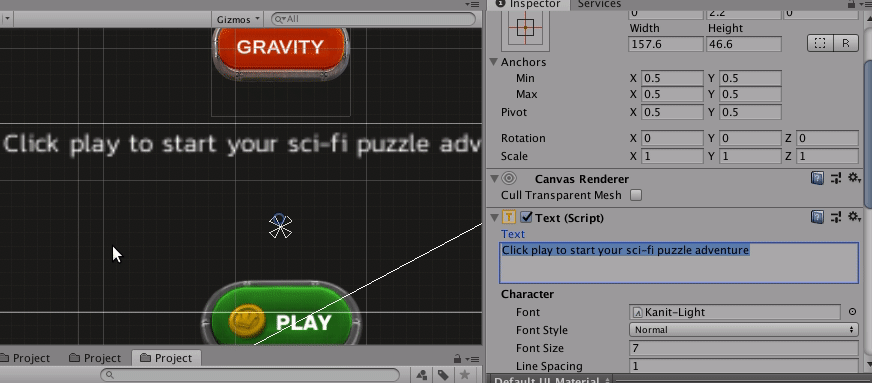872x383 pixels.
Task: Edit Anchors Min Y field
Action: [750, 78]
